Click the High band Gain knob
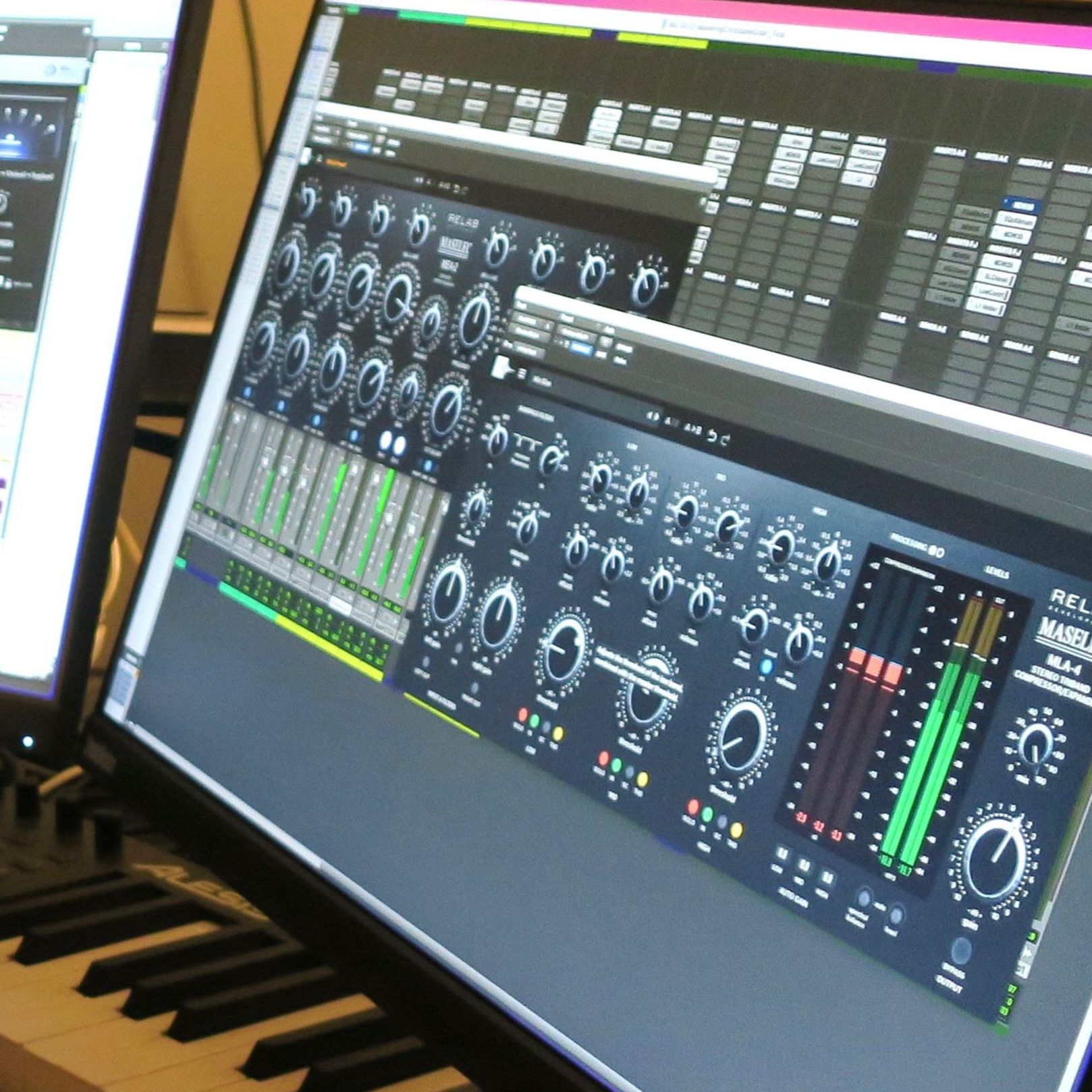This screenshot has width=1092, height=1092. [x=828, y=562]
